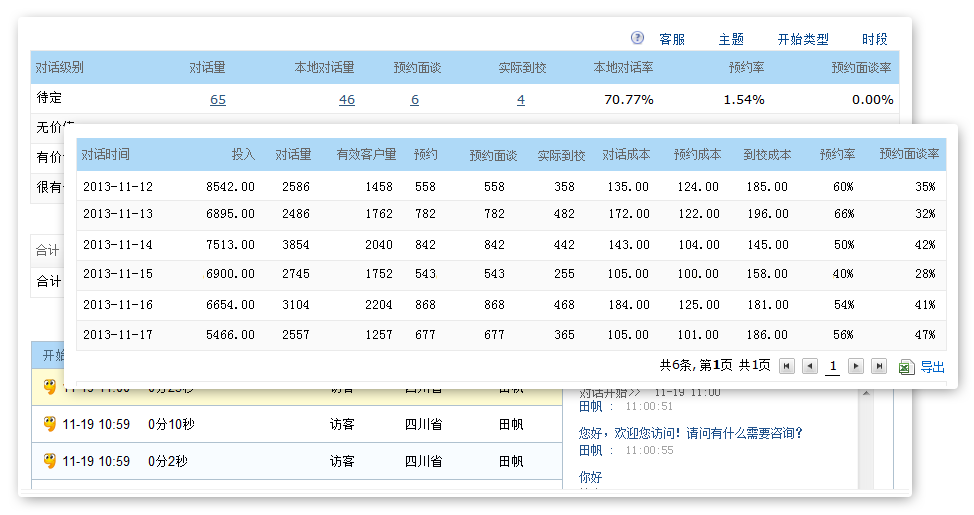Select the 2013-11-14 data row
Image resolution: width=974 pixels, height=515 pixels.
click(x=511, y=245)
